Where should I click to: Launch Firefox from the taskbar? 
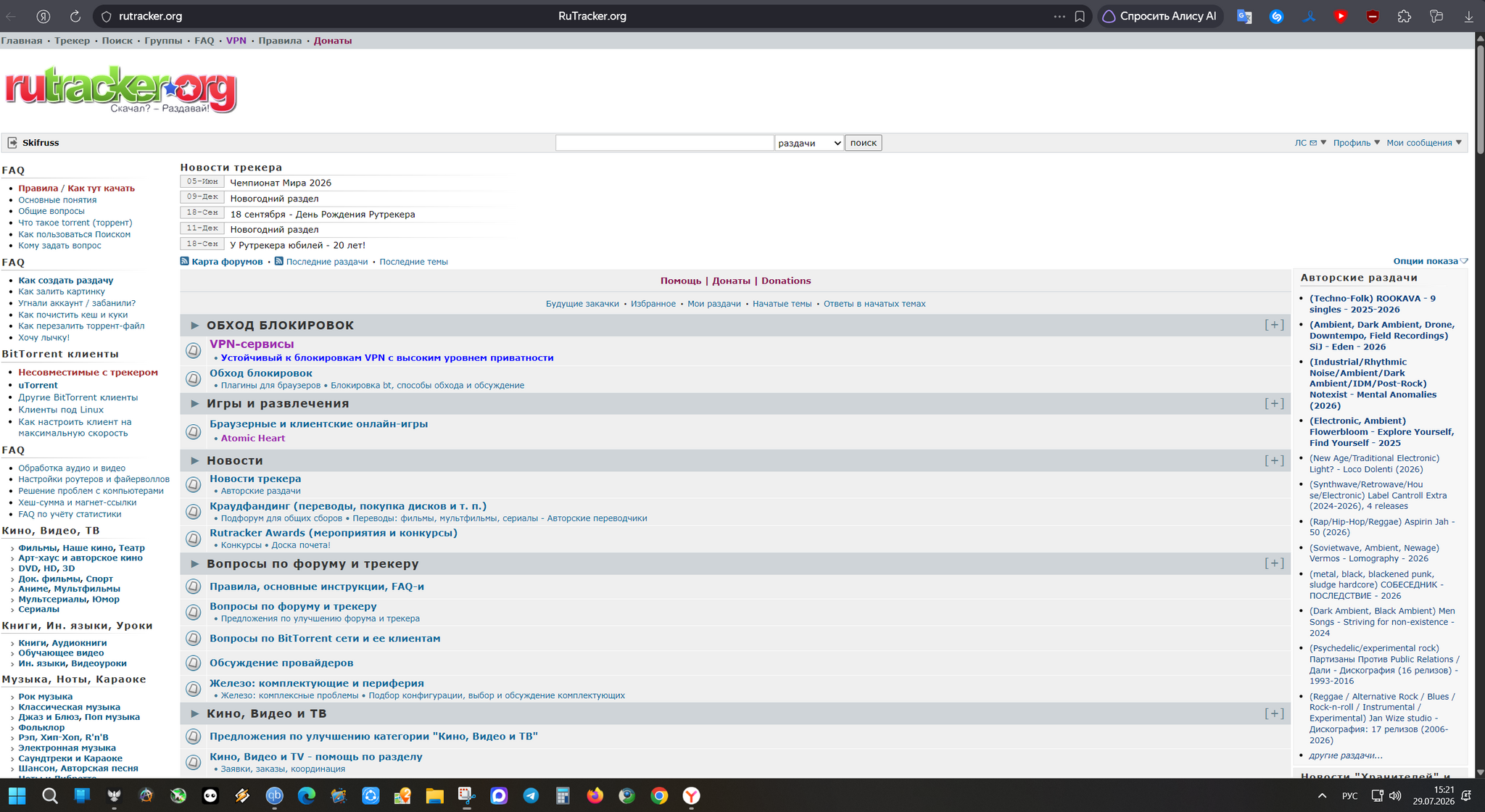595,795
